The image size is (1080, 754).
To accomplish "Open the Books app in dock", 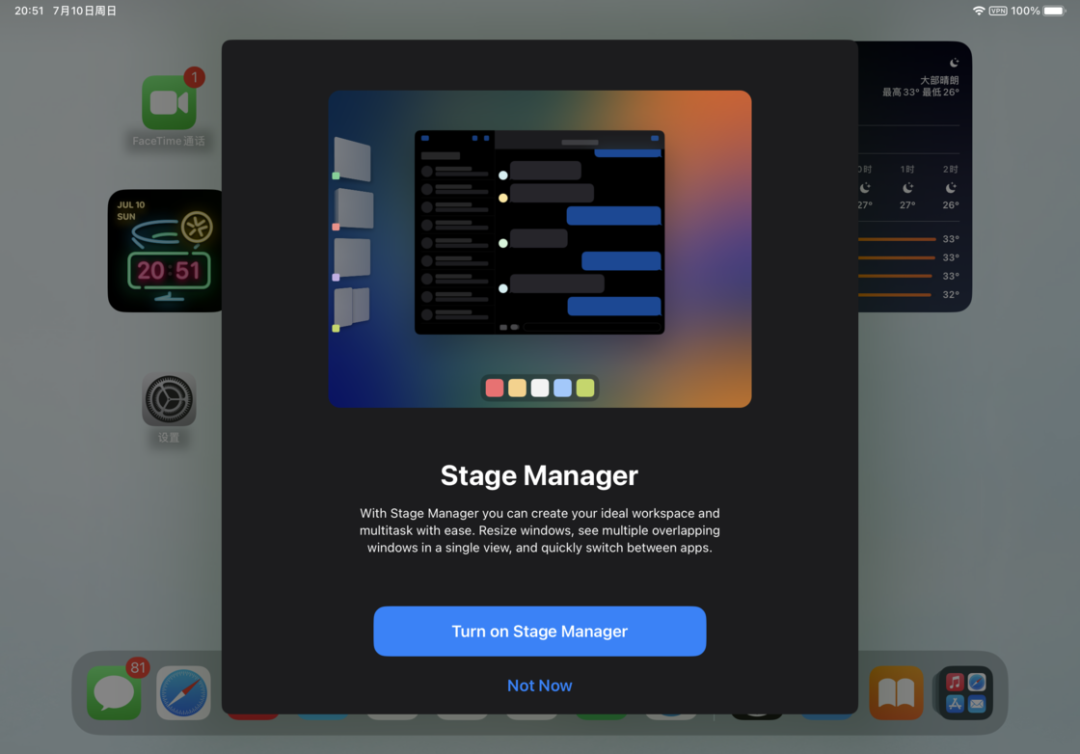I will 896,693.
